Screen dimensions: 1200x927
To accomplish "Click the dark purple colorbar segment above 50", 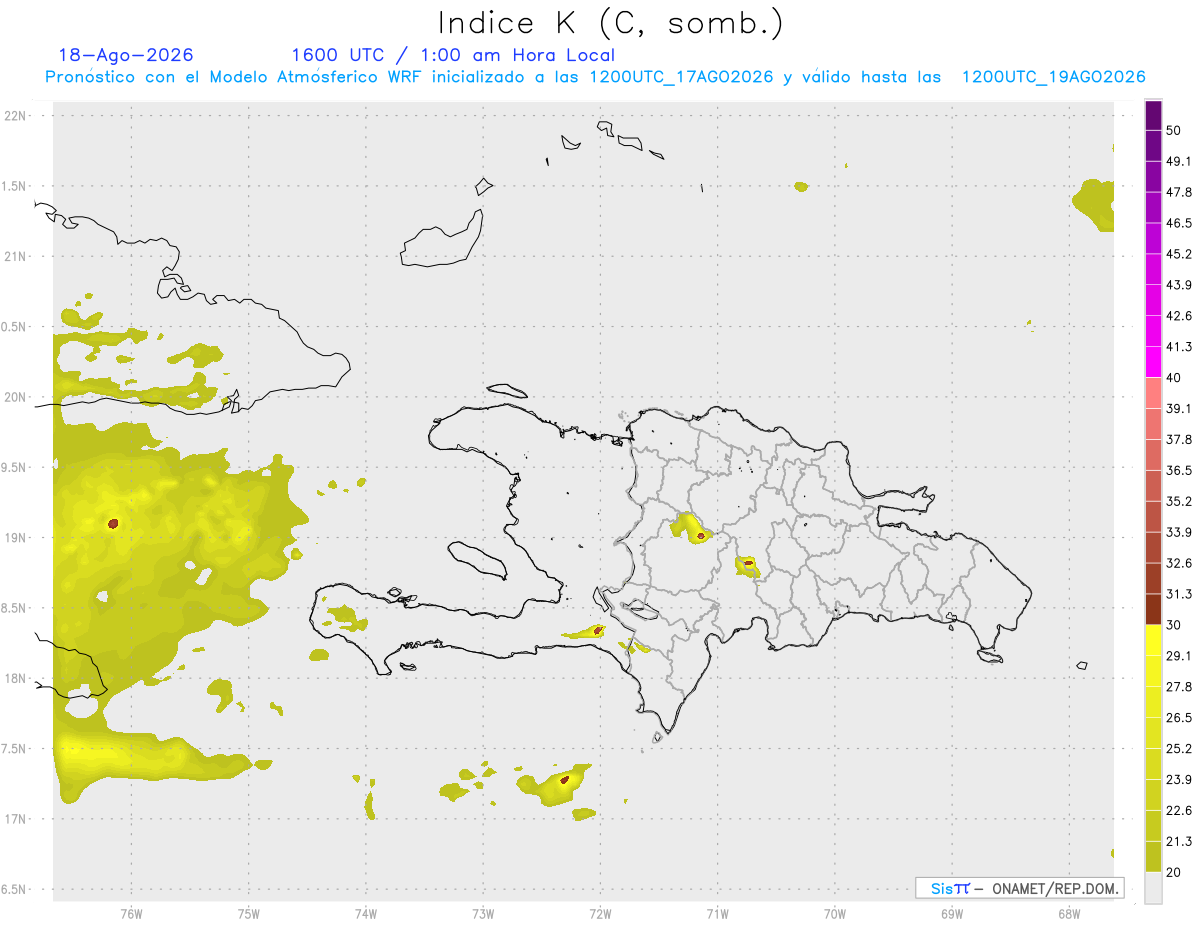I will (1153, 115).
